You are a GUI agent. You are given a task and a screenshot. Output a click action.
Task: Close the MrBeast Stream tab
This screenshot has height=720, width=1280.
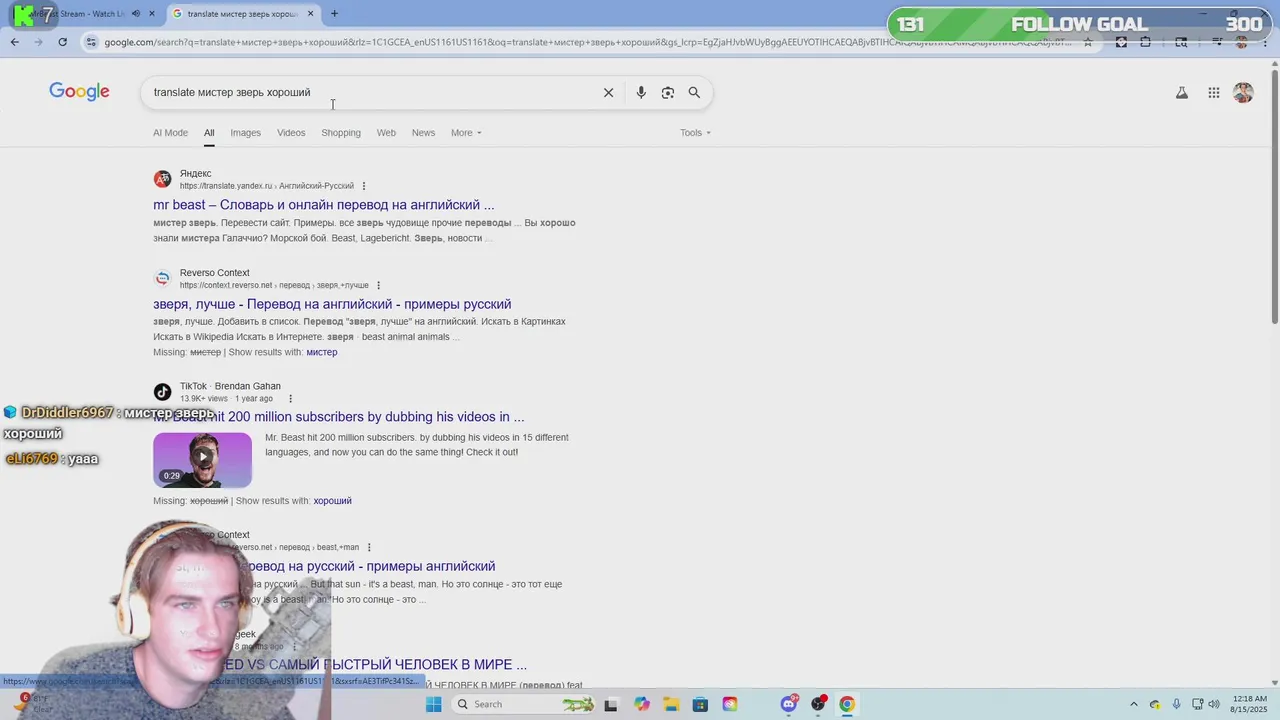tap(152, 14)
